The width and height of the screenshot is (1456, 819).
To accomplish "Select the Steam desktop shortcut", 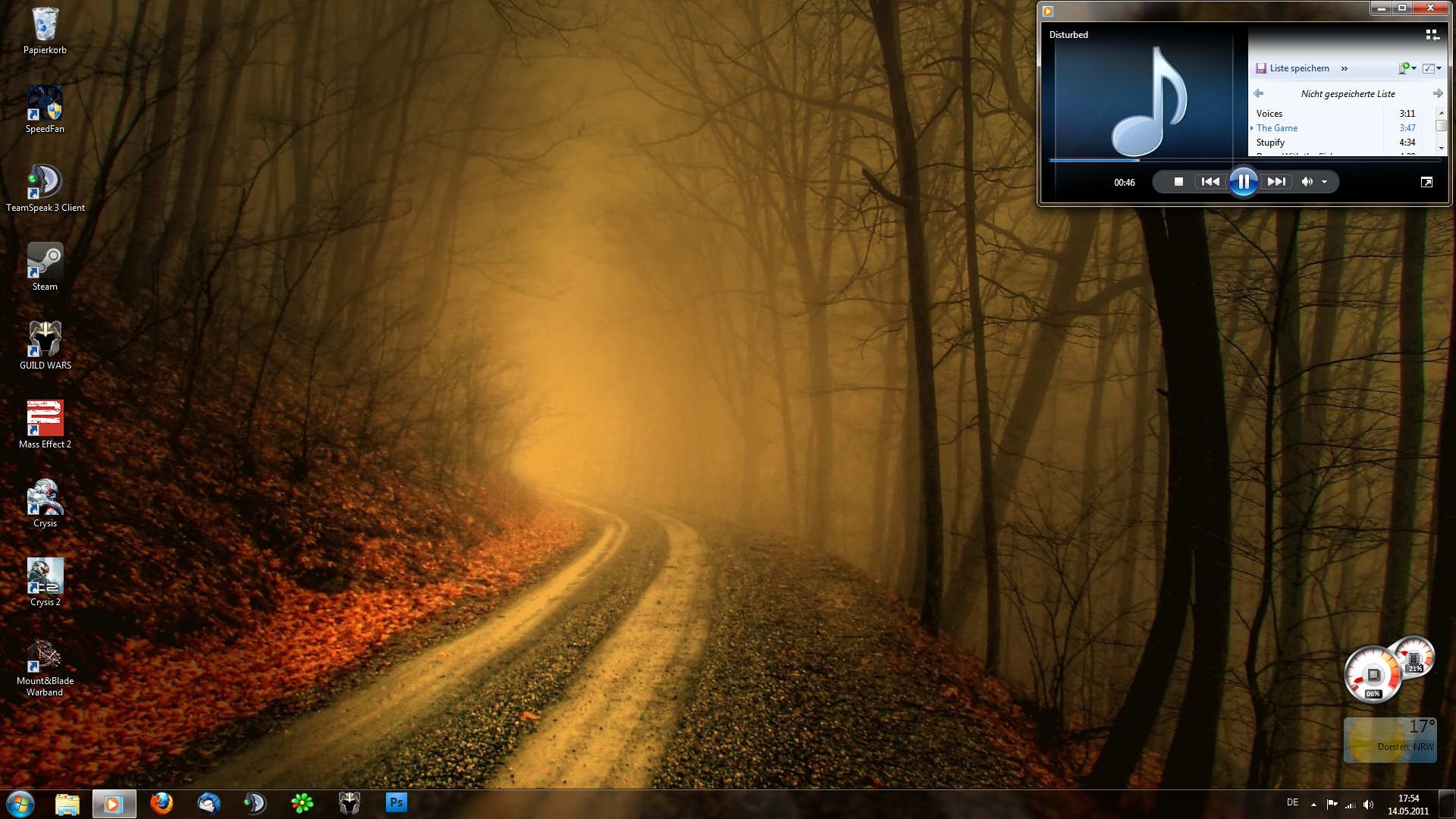I will pyautogui.click(x=45, y=268).
